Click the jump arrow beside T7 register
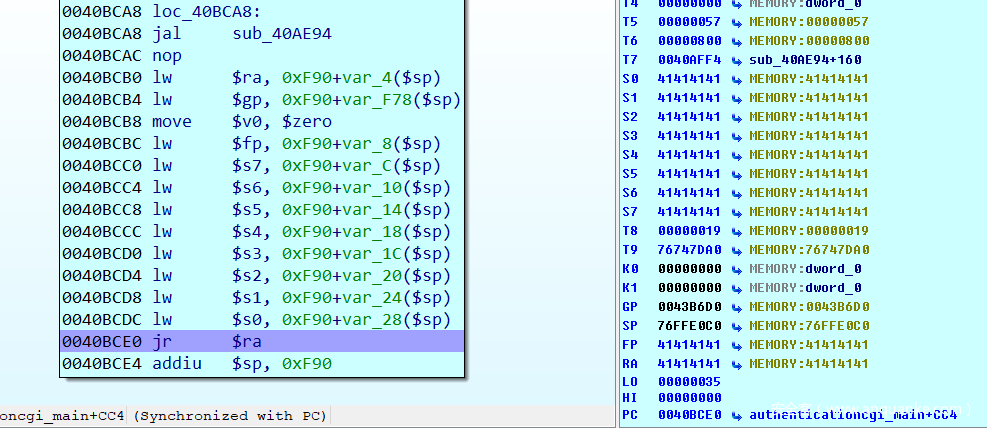Image resolution: width=987 pixels, height=428 pixels. click(737, 59)
